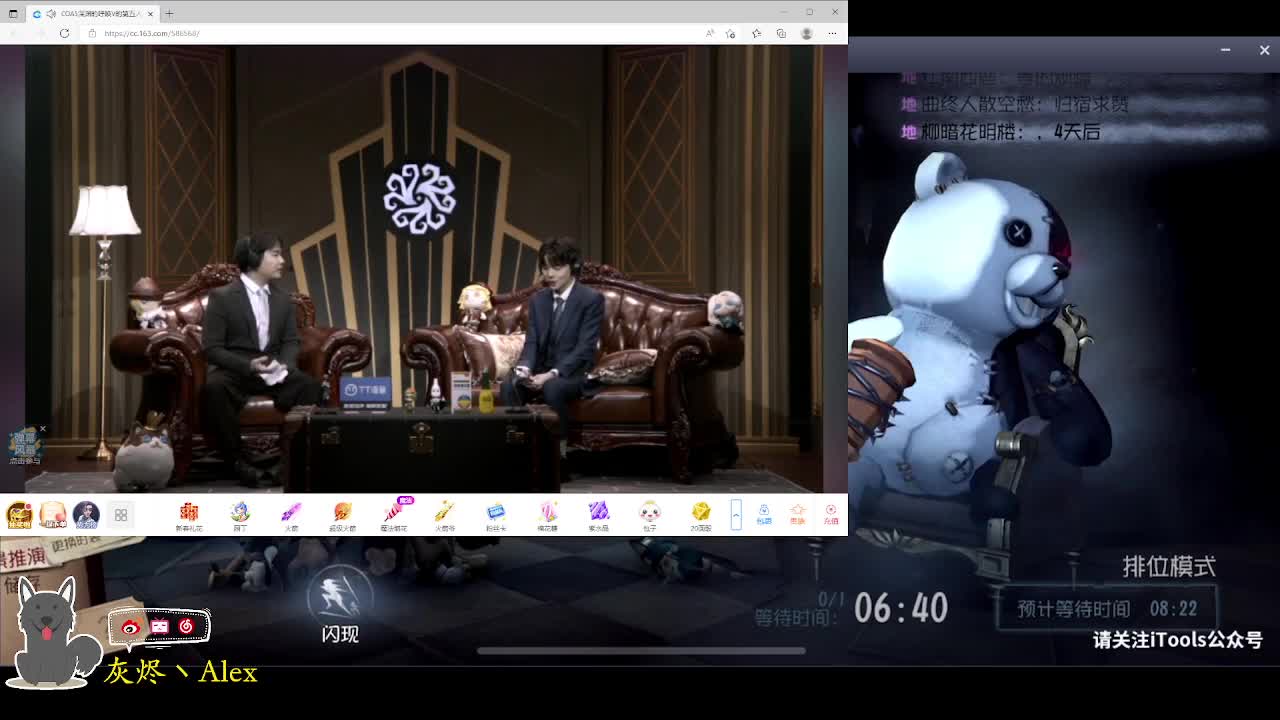
Task: Click the NetEase Music icon in streamer badge
Action: pos(186,627)
